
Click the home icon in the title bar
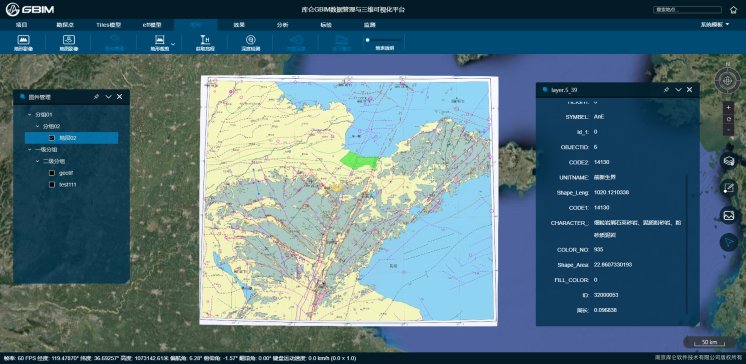pyautogui.click(x=733, y=10)
